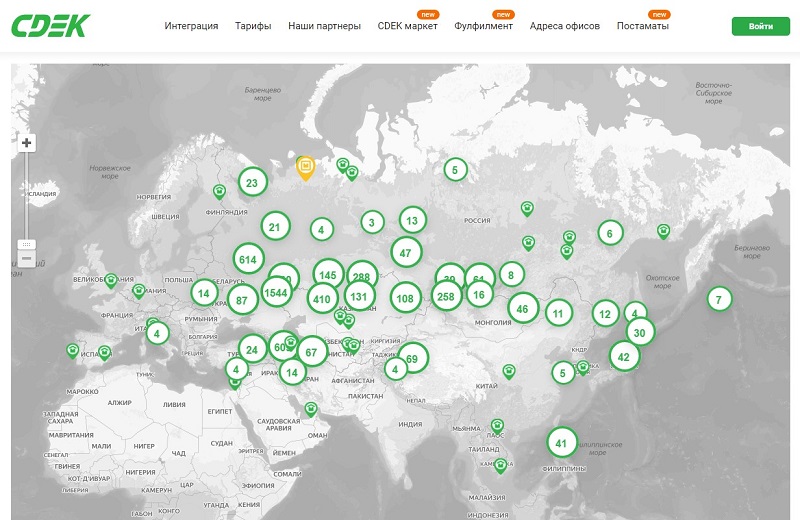Image resolution: width=800 pixels, height=520 pixels.
Task: Zoom in the map with plus button
Action: pos(27,143)
